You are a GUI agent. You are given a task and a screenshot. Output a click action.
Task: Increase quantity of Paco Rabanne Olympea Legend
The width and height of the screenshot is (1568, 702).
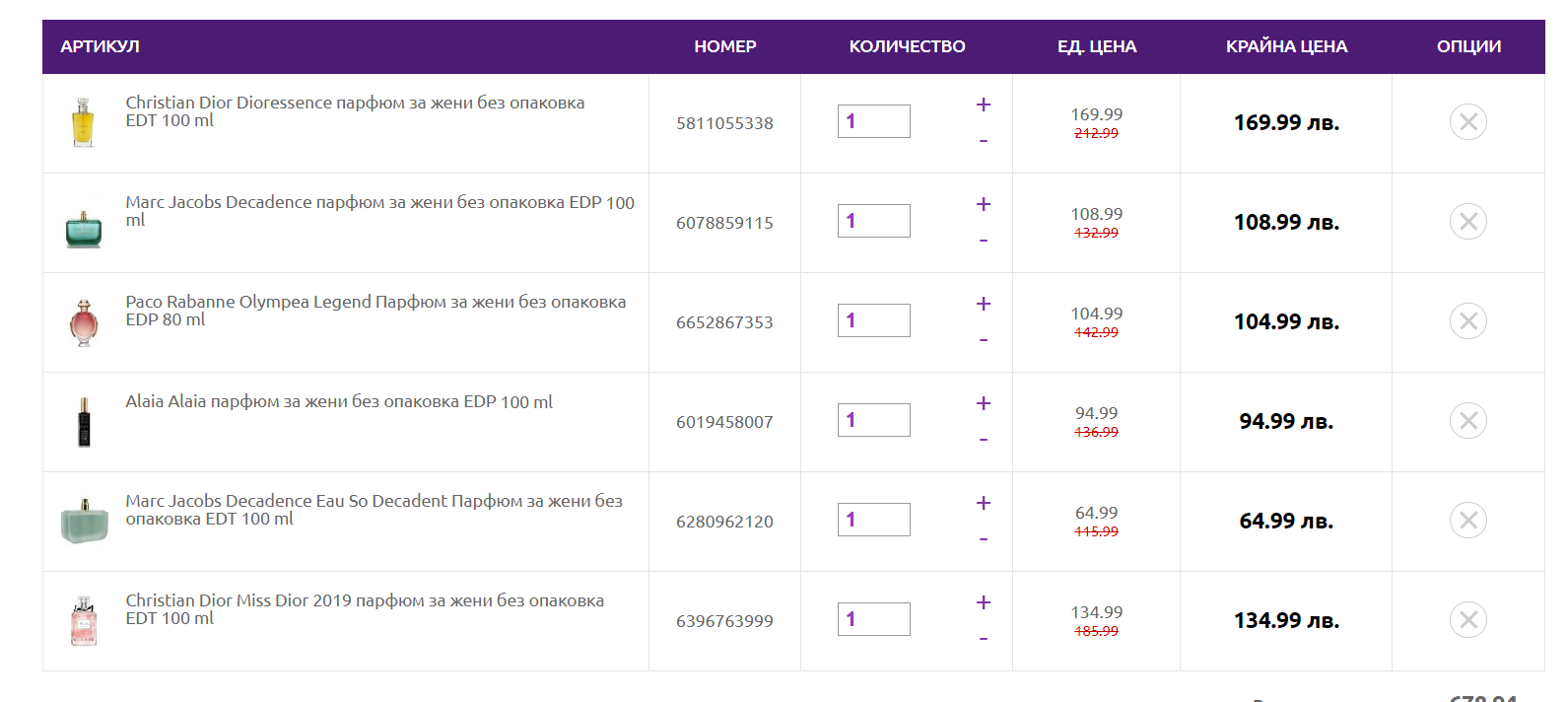[x=983, y=304]
